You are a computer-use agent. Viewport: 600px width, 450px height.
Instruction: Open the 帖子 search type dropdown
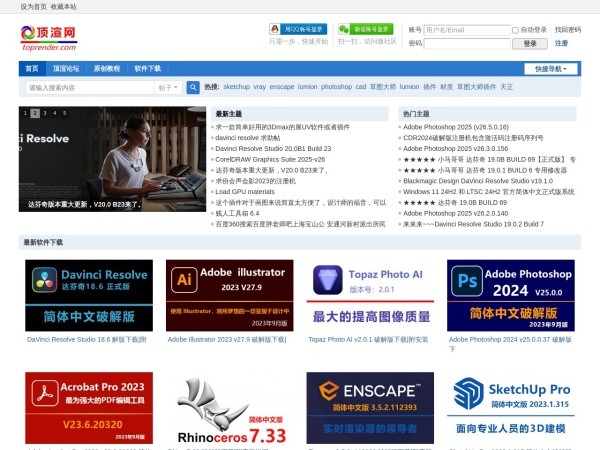coord(169,87)
